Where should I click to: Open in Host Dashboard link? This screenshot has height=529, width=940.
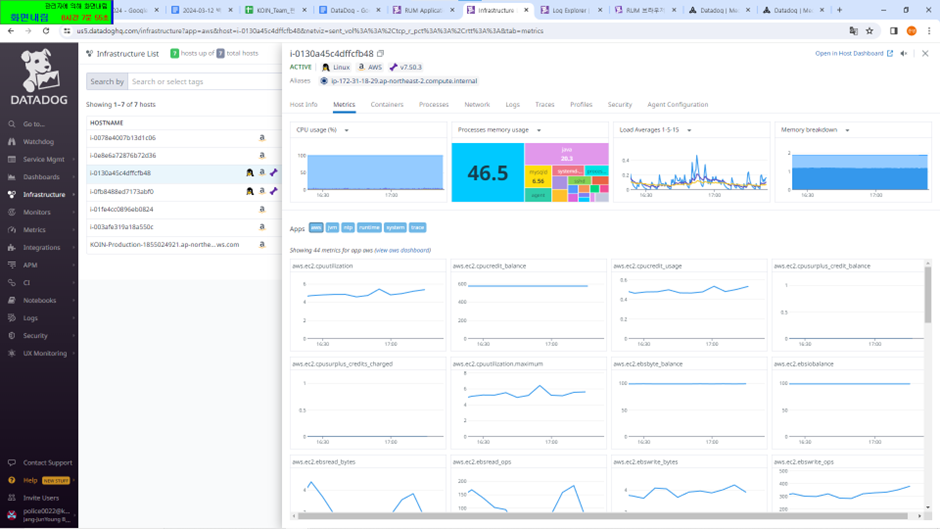(854, 53)
